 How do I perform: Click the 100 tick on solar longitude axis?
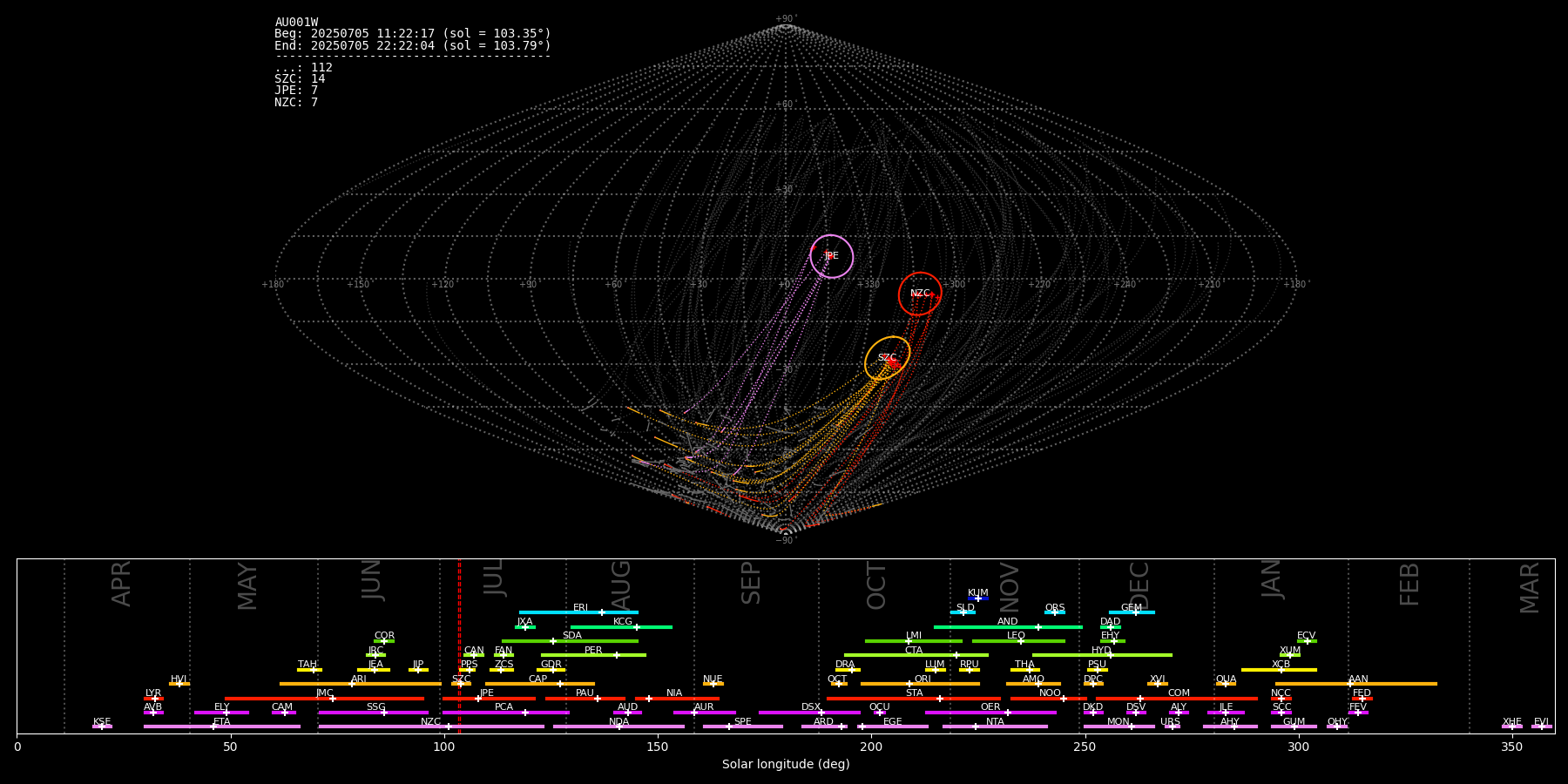click(x=444, y=747)
